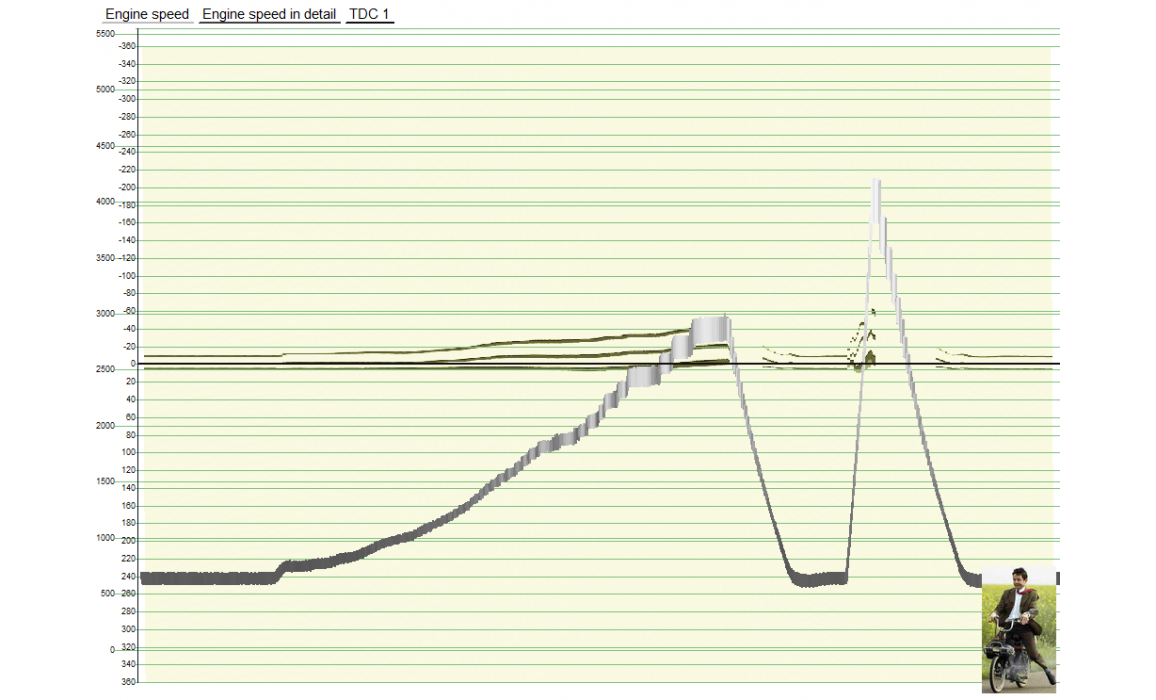Click the 5500 label on the rpm axis
Viewport: 1156px width, 700px height.
coord(105,34)
